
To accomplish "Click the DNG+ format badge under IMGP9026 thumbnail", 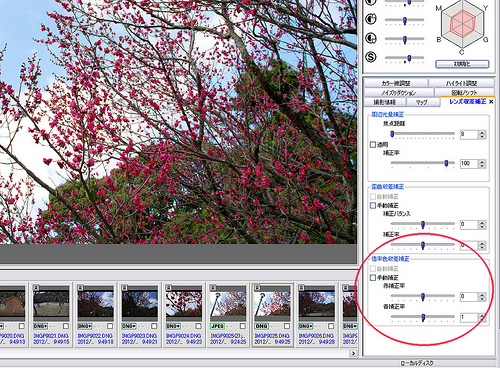I will 306,326.
